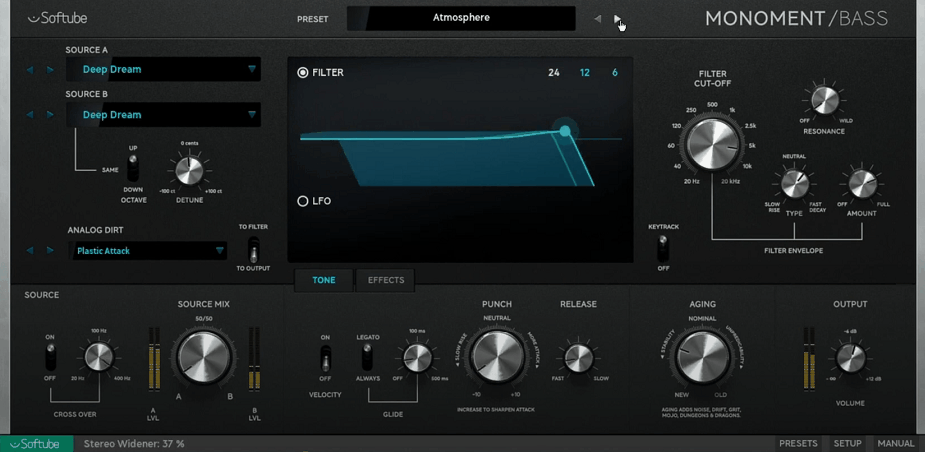This screenshot has height=452, width=925.
Task: Toggle the Velocity On/Off switch
Action: tap(325, 358)
